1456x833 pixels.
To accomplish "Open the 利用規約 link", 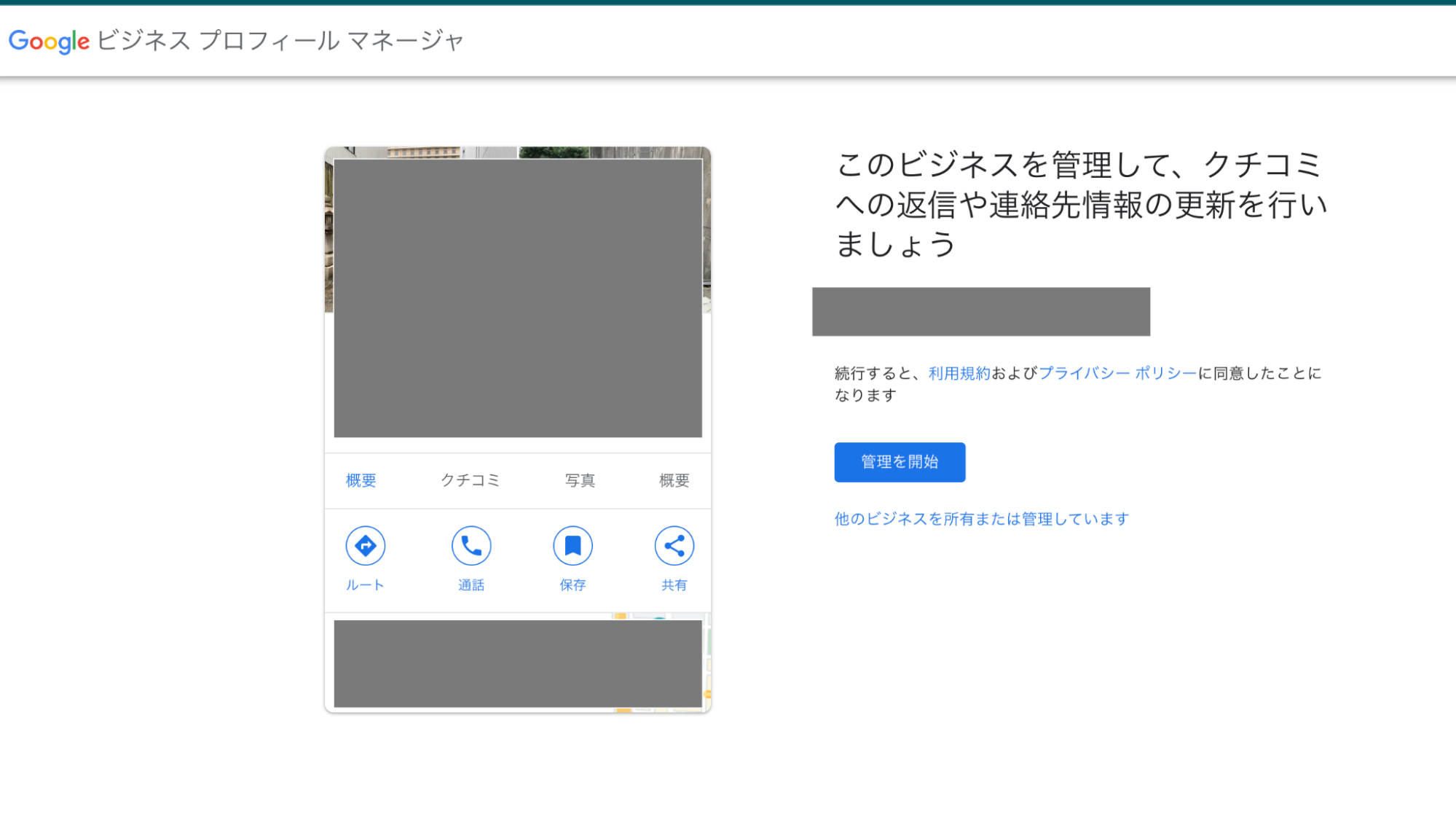I will pos(959,373).
